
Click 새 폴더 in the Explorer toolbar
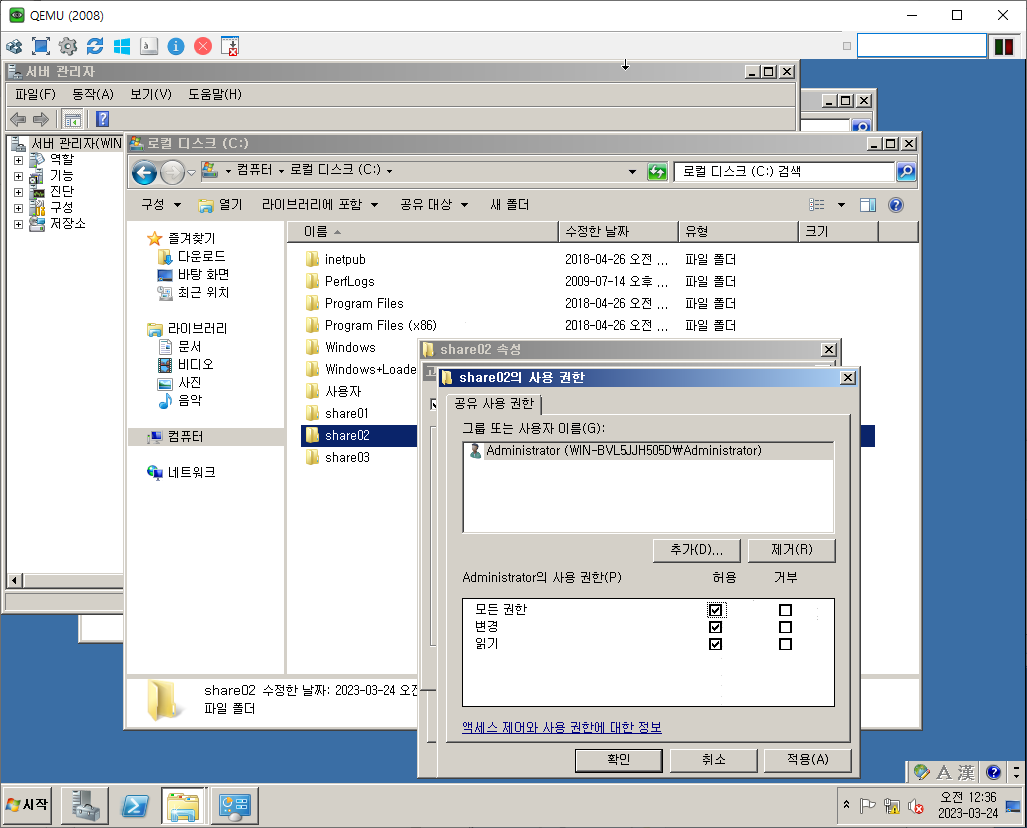[510, 205]
